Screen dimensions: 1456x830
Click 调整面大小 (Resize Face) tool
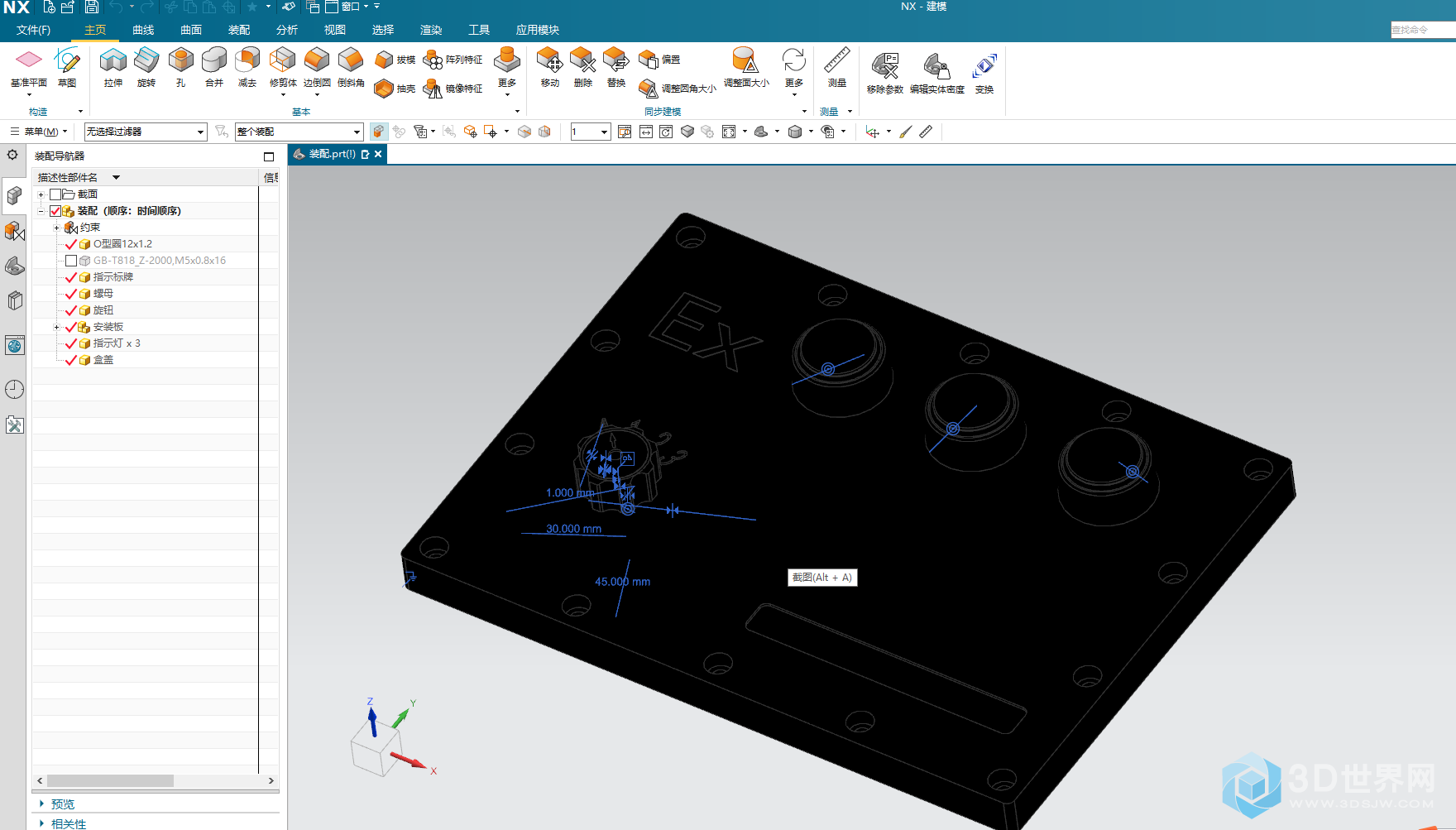point(746,68)
